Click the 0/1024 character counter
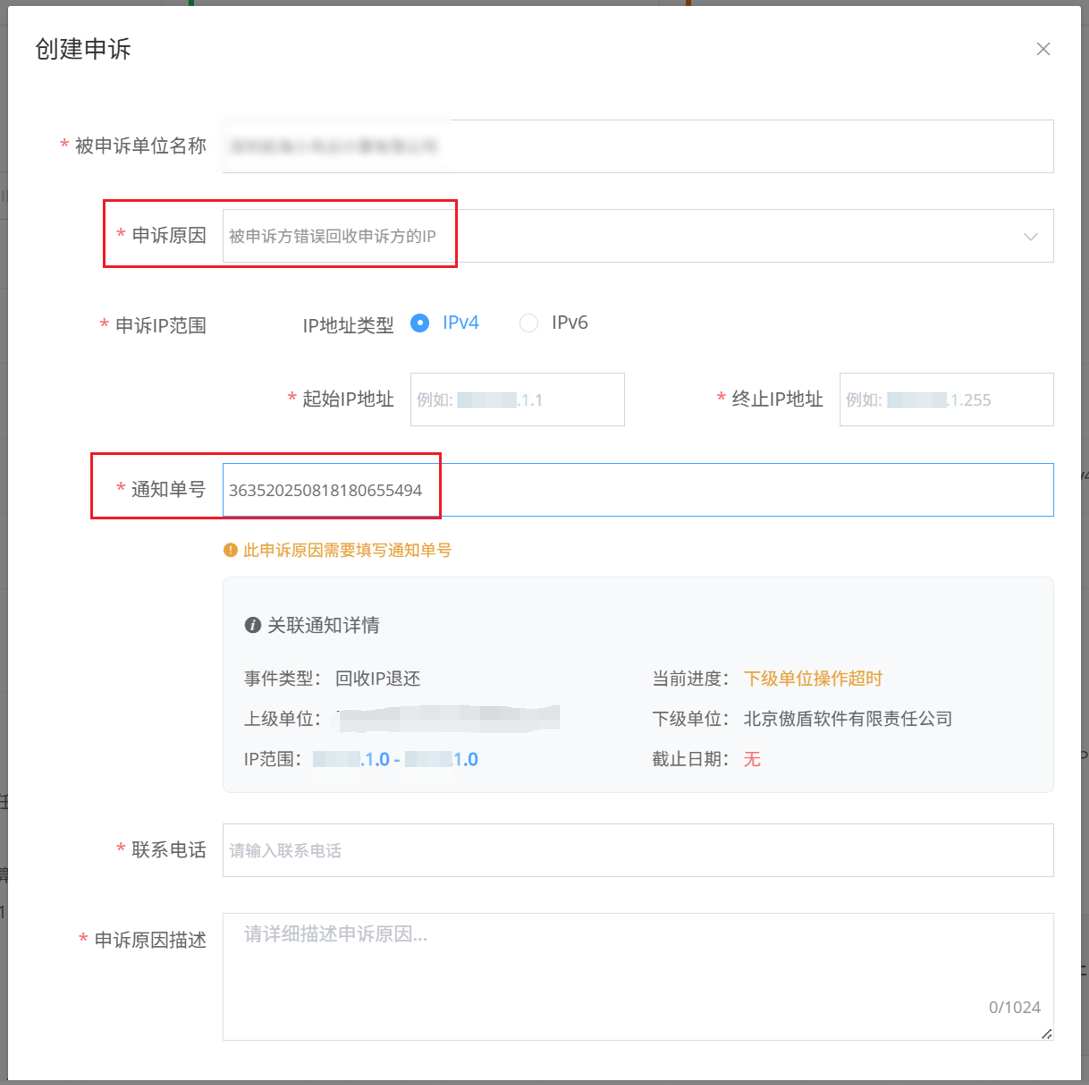 [1014, 1008]
